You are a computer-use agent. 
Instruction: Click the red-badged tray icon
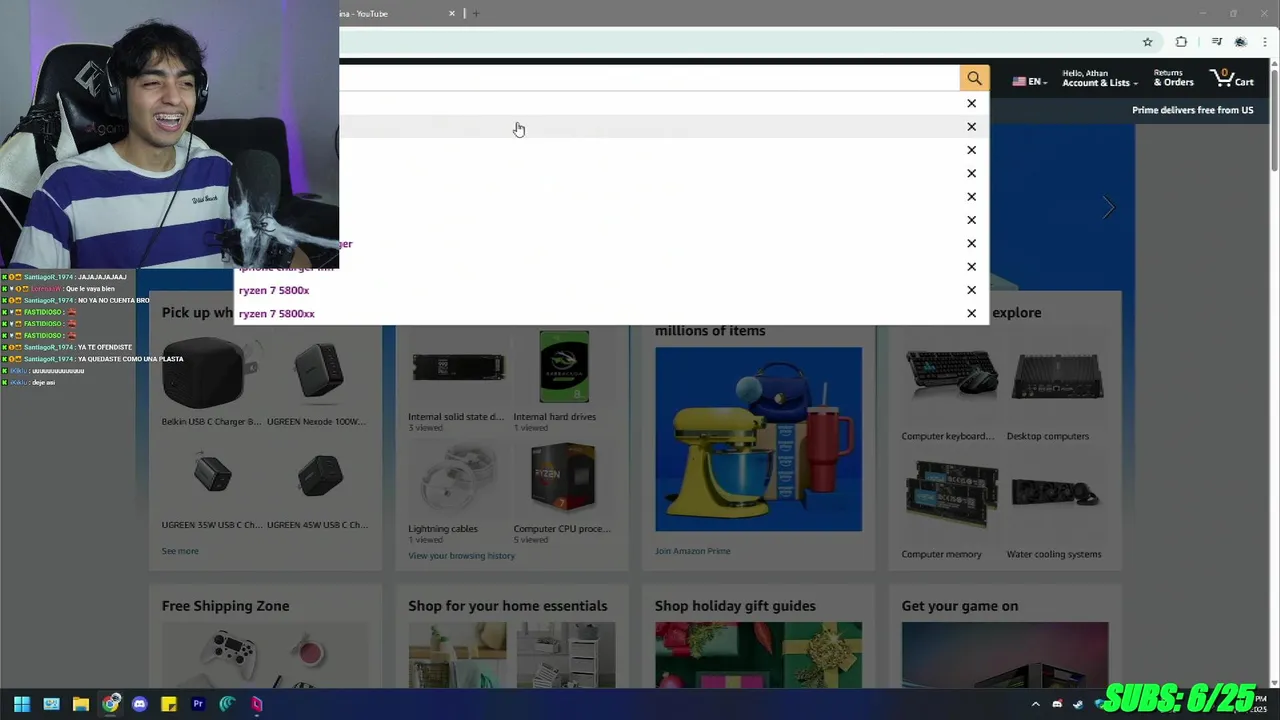[x=1057, y=704]
